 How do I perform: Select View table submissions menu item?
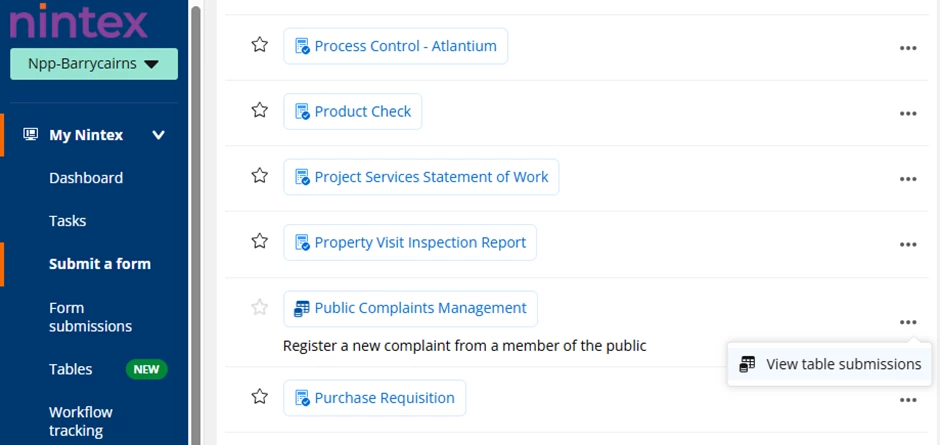coord(830,364)
